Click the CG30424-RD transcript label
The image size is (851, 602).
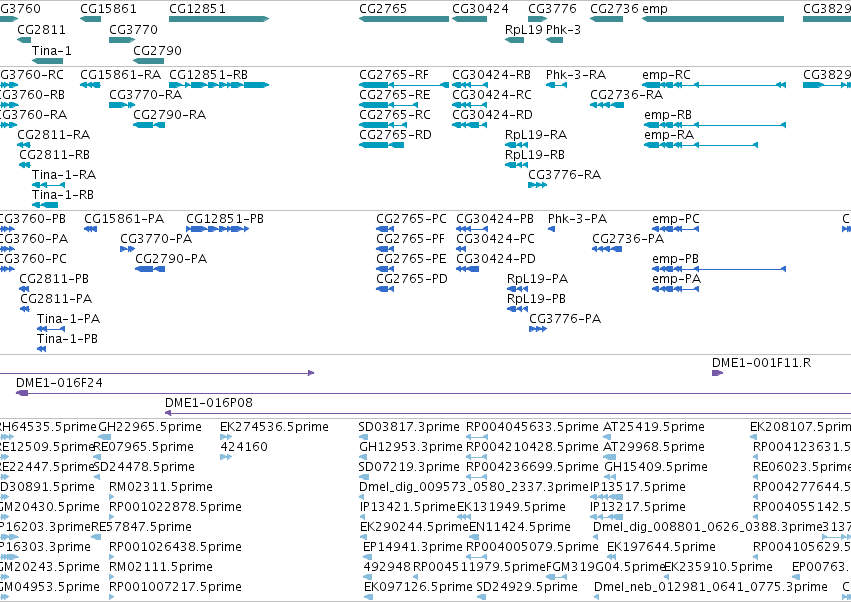(492, 115)
